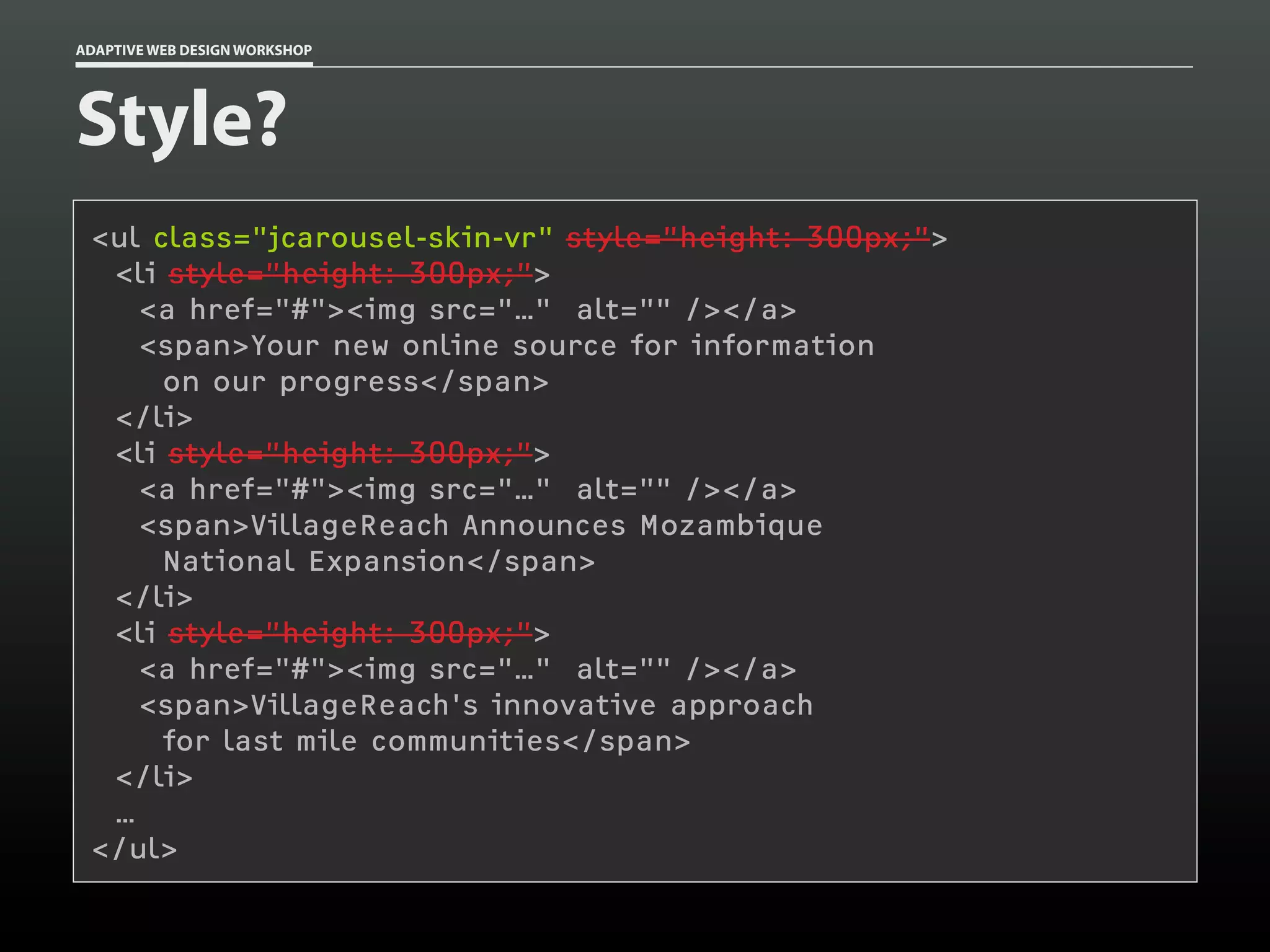Click the line 'for last mile communities</span>'

(426, 741)
